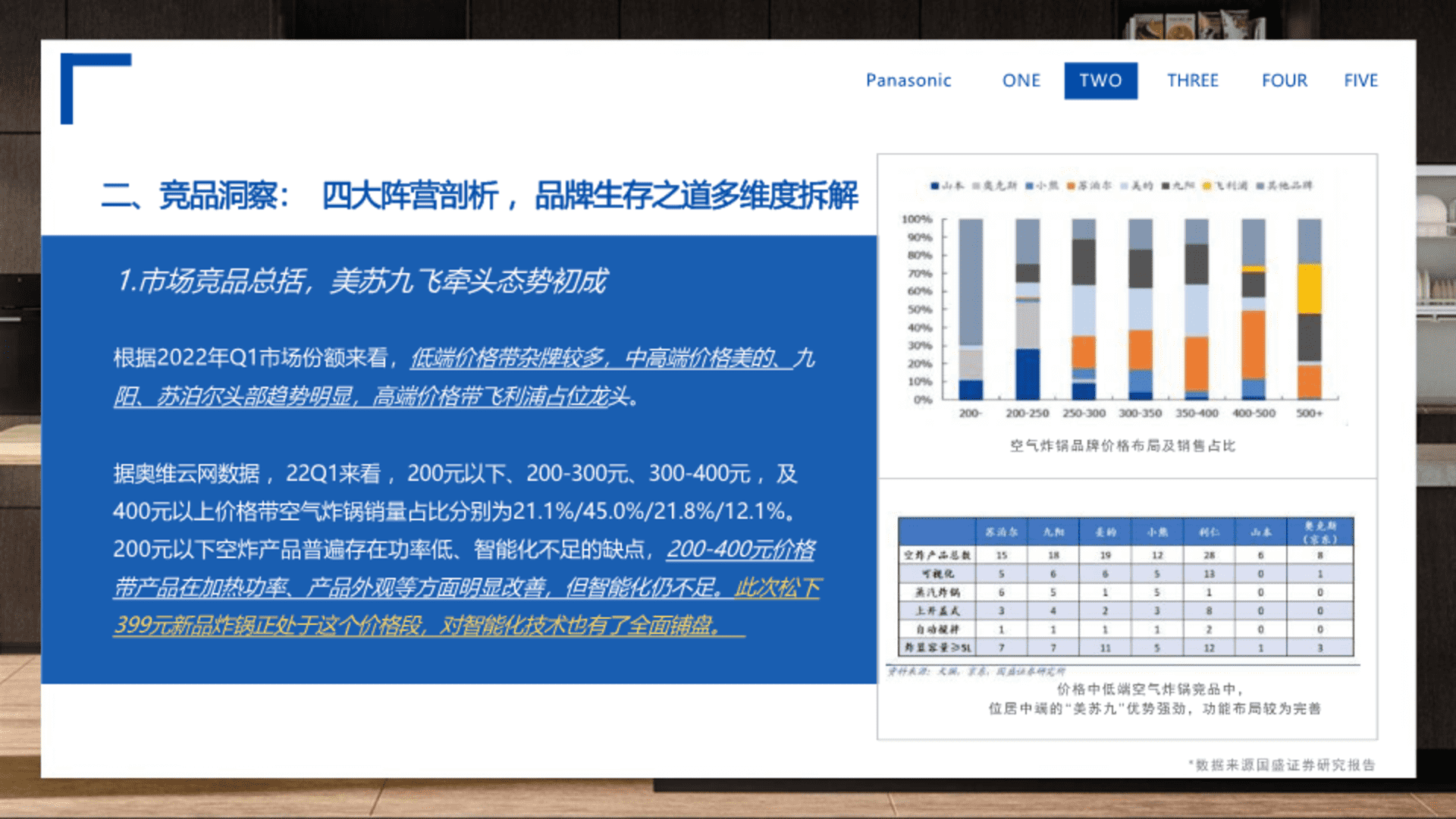1456x819 pixels.
Task: Go to the THREE section tab
Action: (x=1192, y=80)
